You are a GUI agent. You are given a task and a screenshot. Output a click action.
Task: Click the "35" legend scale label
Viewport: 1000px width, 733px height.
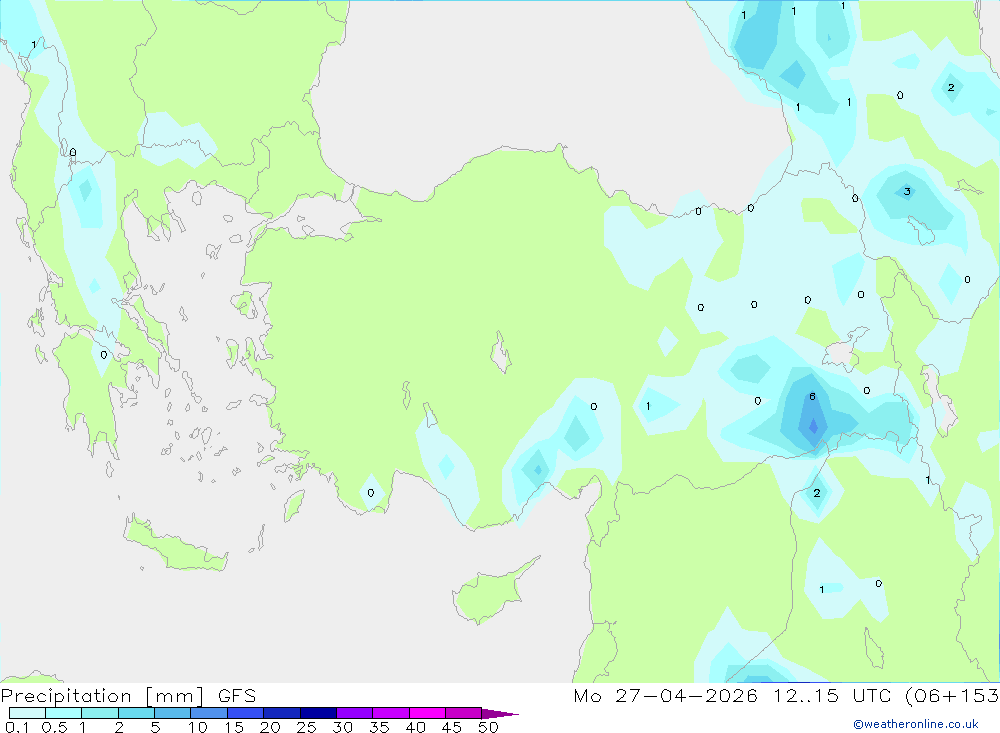(379, 727)
